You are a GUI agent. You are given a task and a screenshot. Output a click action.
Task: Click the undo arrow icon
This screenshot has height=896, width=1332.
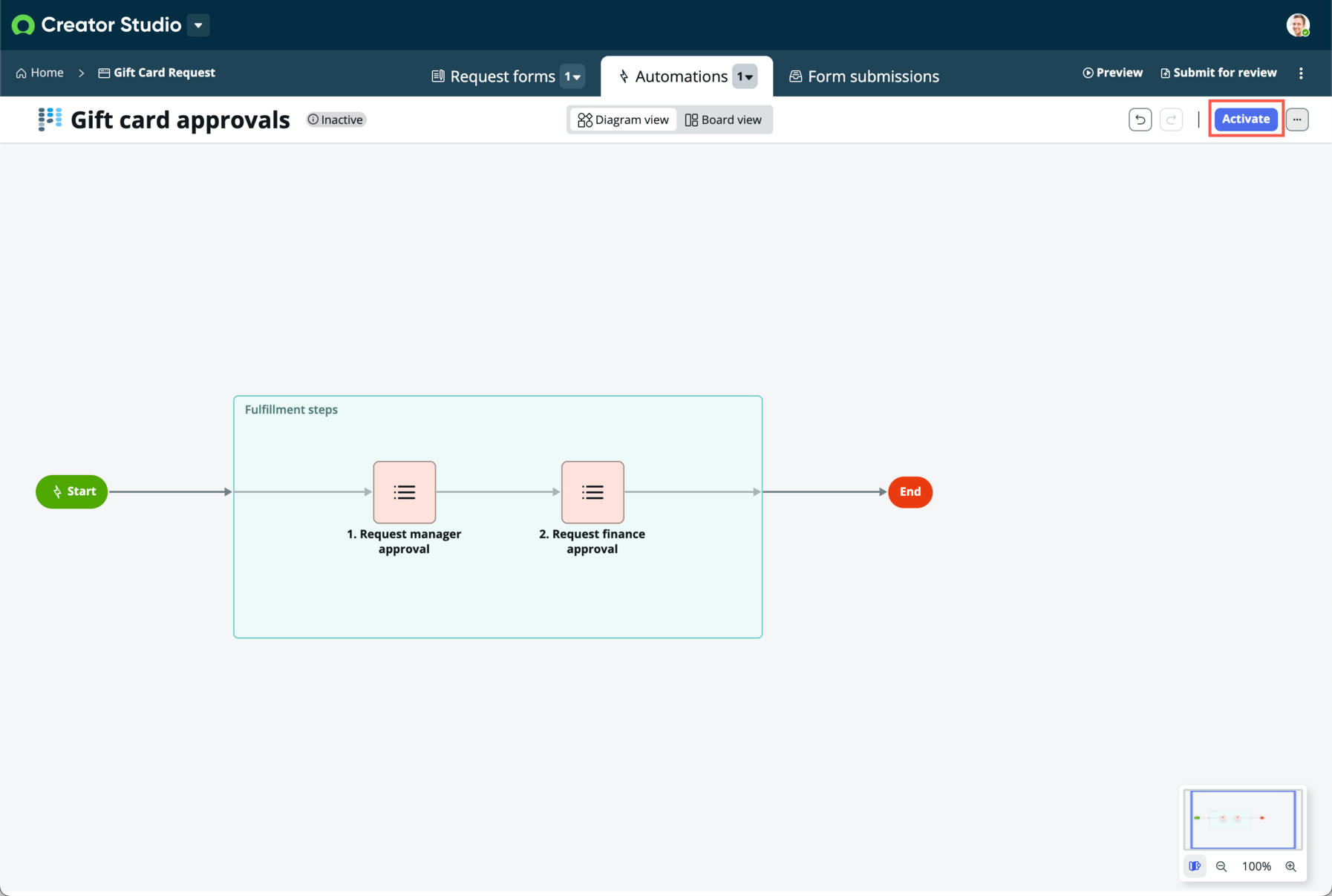pos(1140,120)
